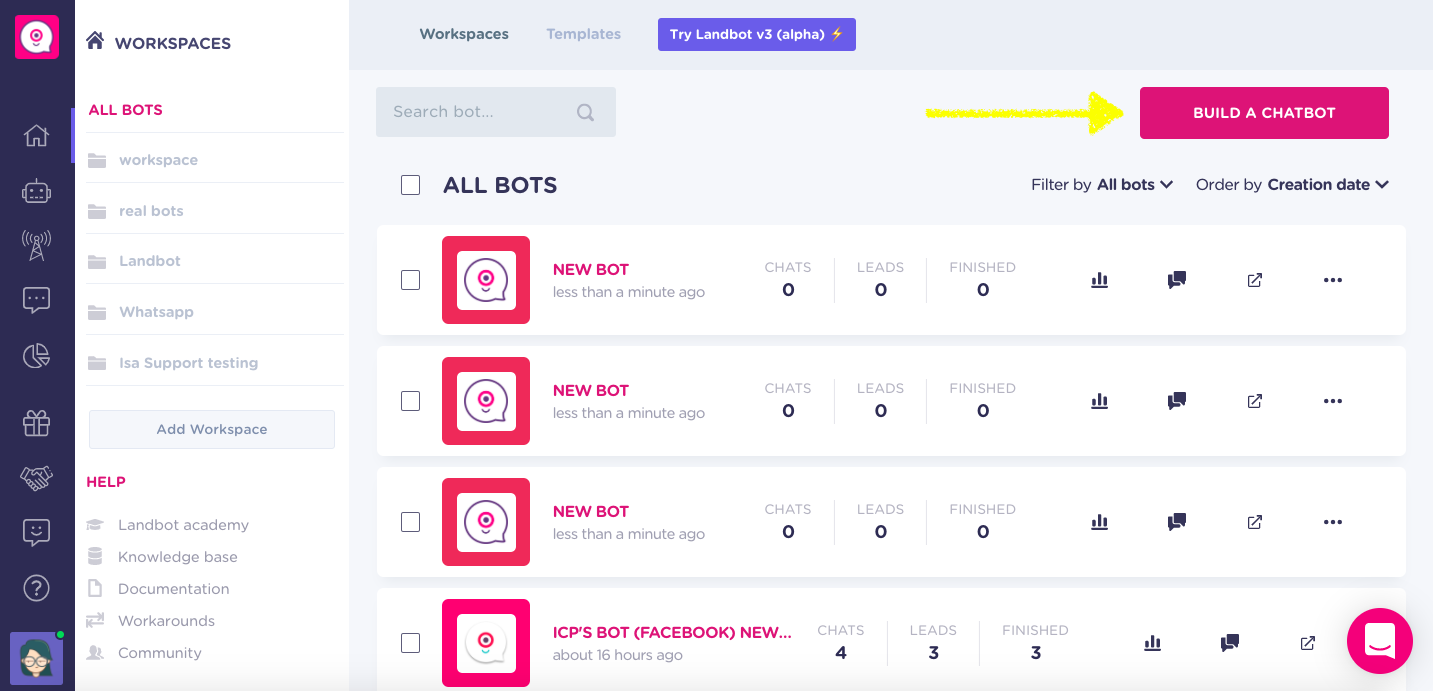Open the first NEW BOT thumbnail
Screen dimensions: 1433x691
486,280
